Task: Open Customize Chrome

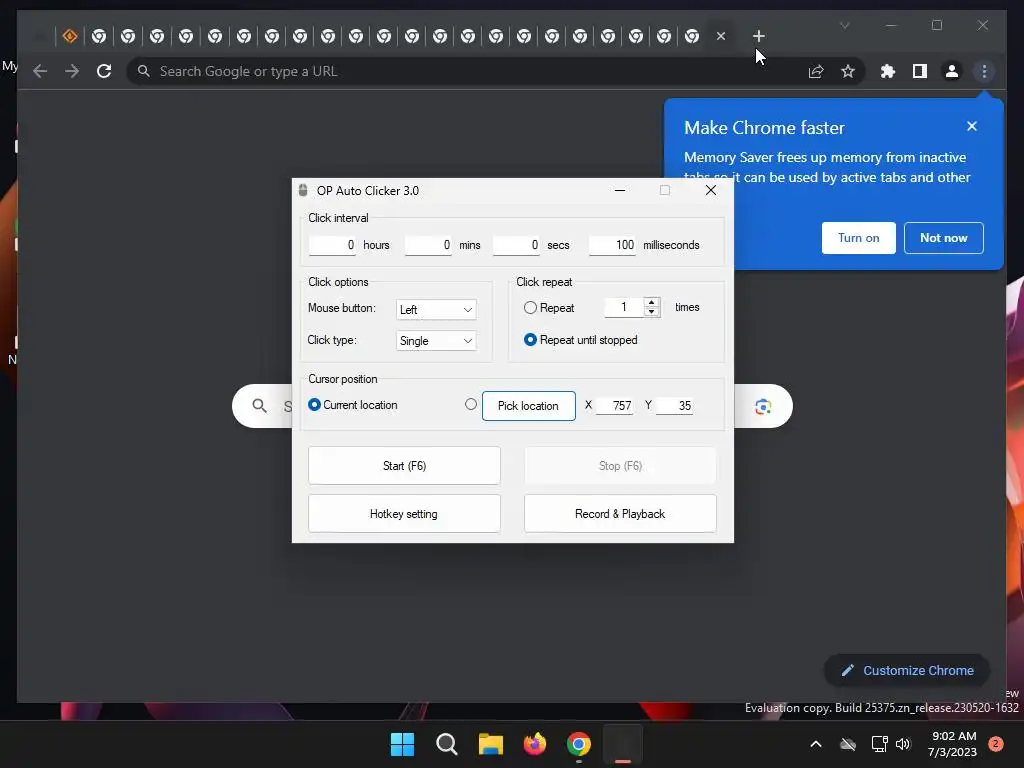Action: pyautogui.click(x=907, y=671)
